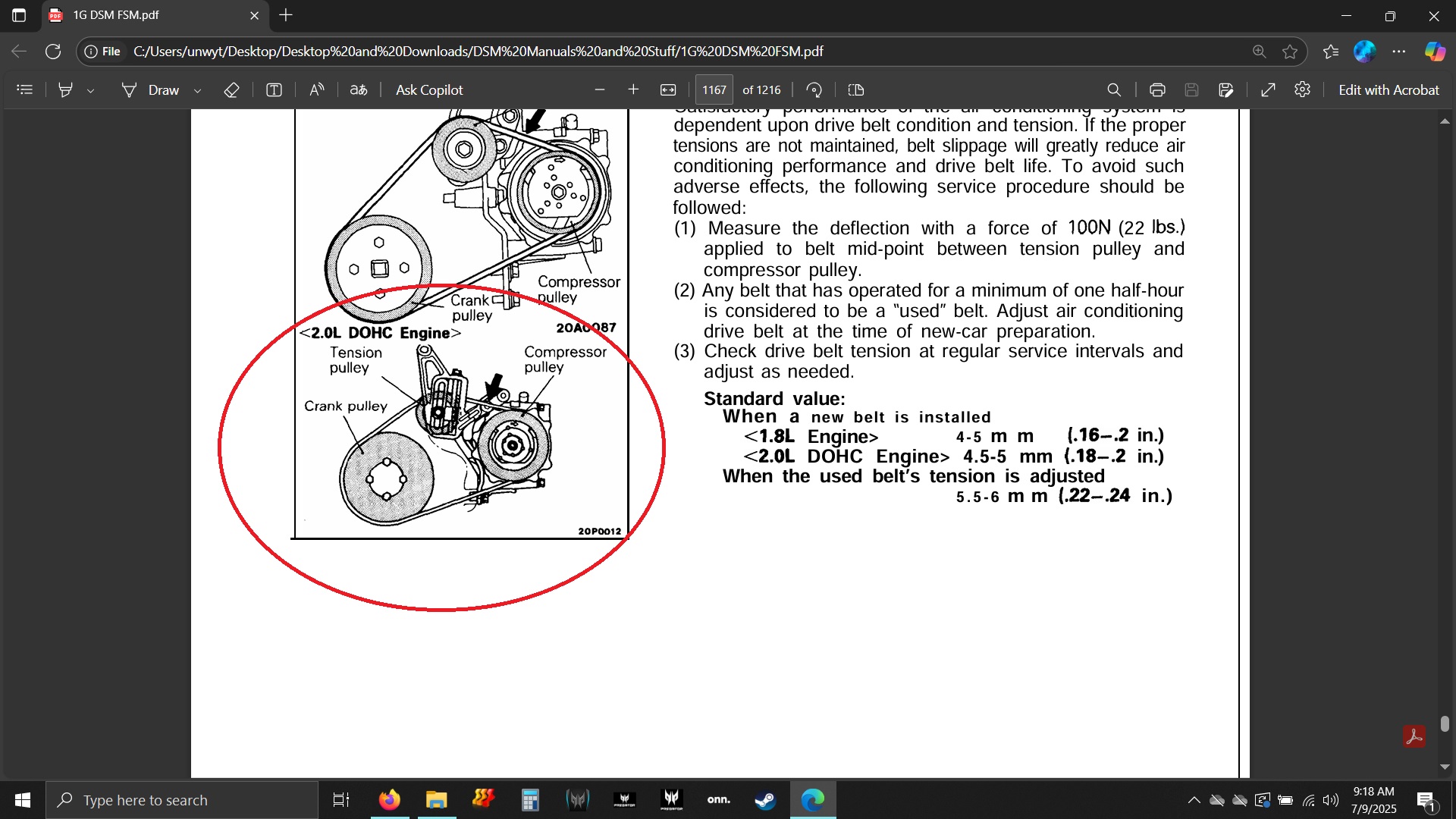Switch to Microsoft Edge in taskbar
1456x819 pixels.
tap(813, 800)
